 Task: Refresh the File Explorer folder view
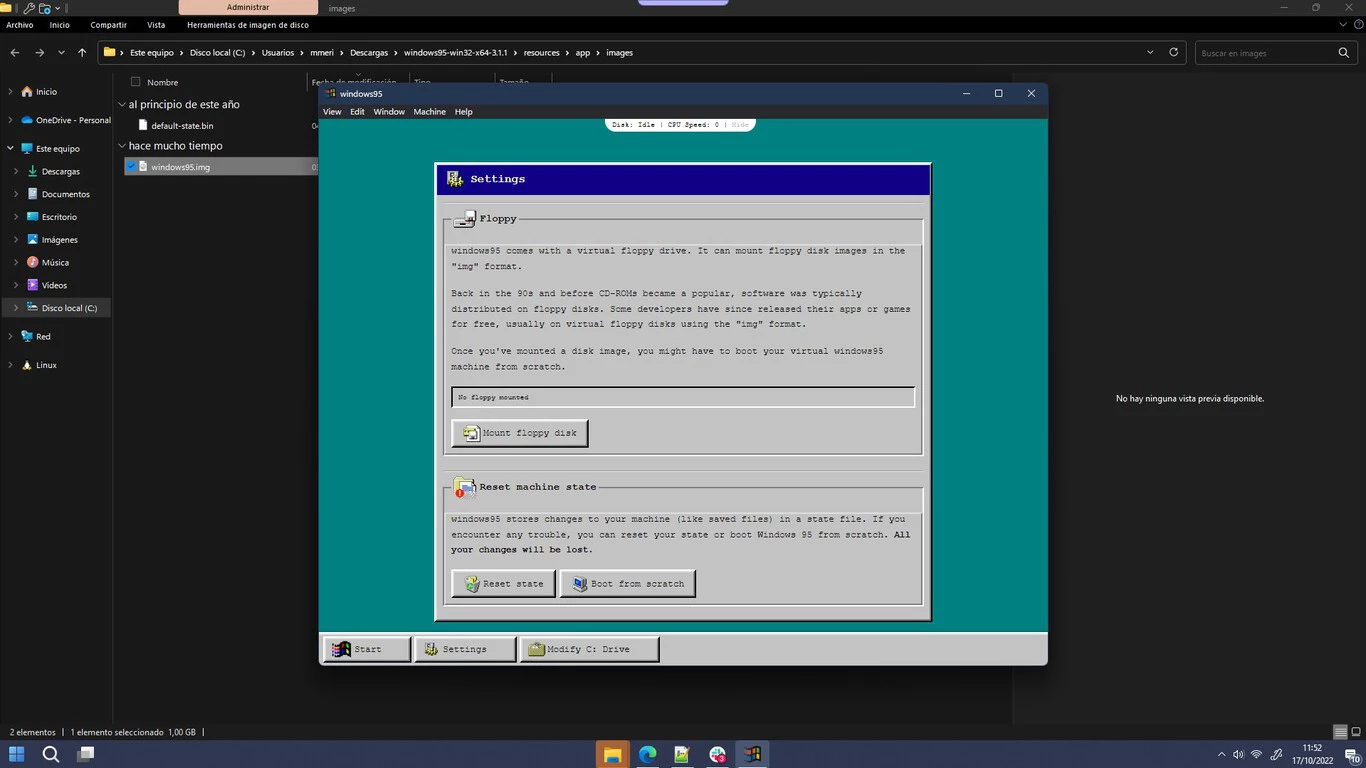click(x=1174, y=52)
